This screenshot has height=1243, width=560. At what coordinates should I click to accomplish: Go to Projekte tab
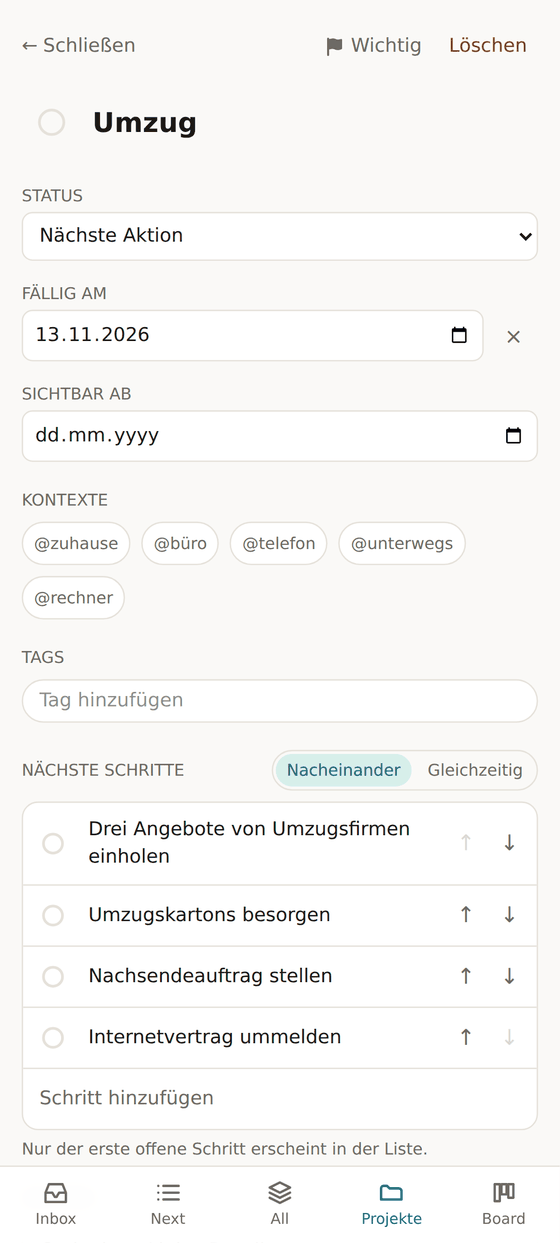point(392,1204)
